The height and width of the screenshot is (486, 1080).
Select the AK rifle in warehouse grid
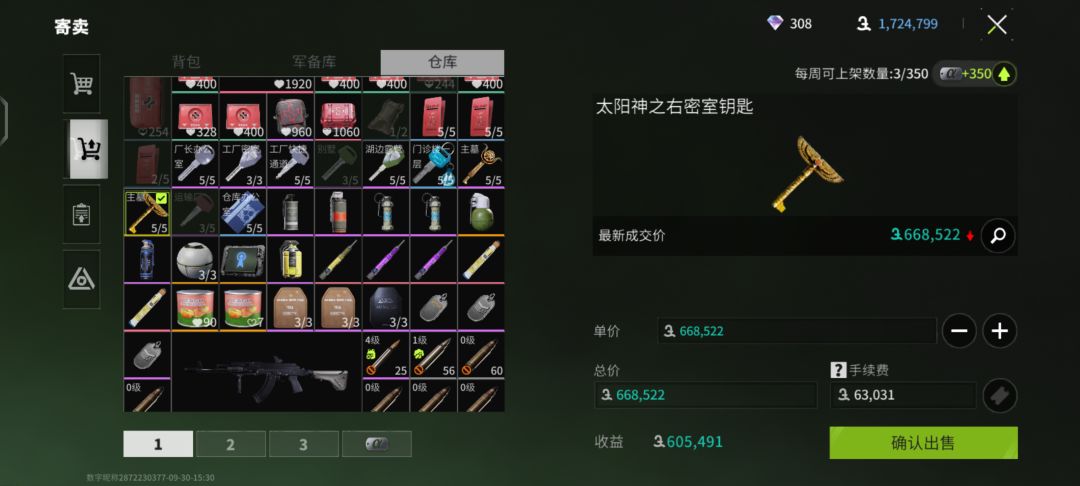click(x=267, y=372)
